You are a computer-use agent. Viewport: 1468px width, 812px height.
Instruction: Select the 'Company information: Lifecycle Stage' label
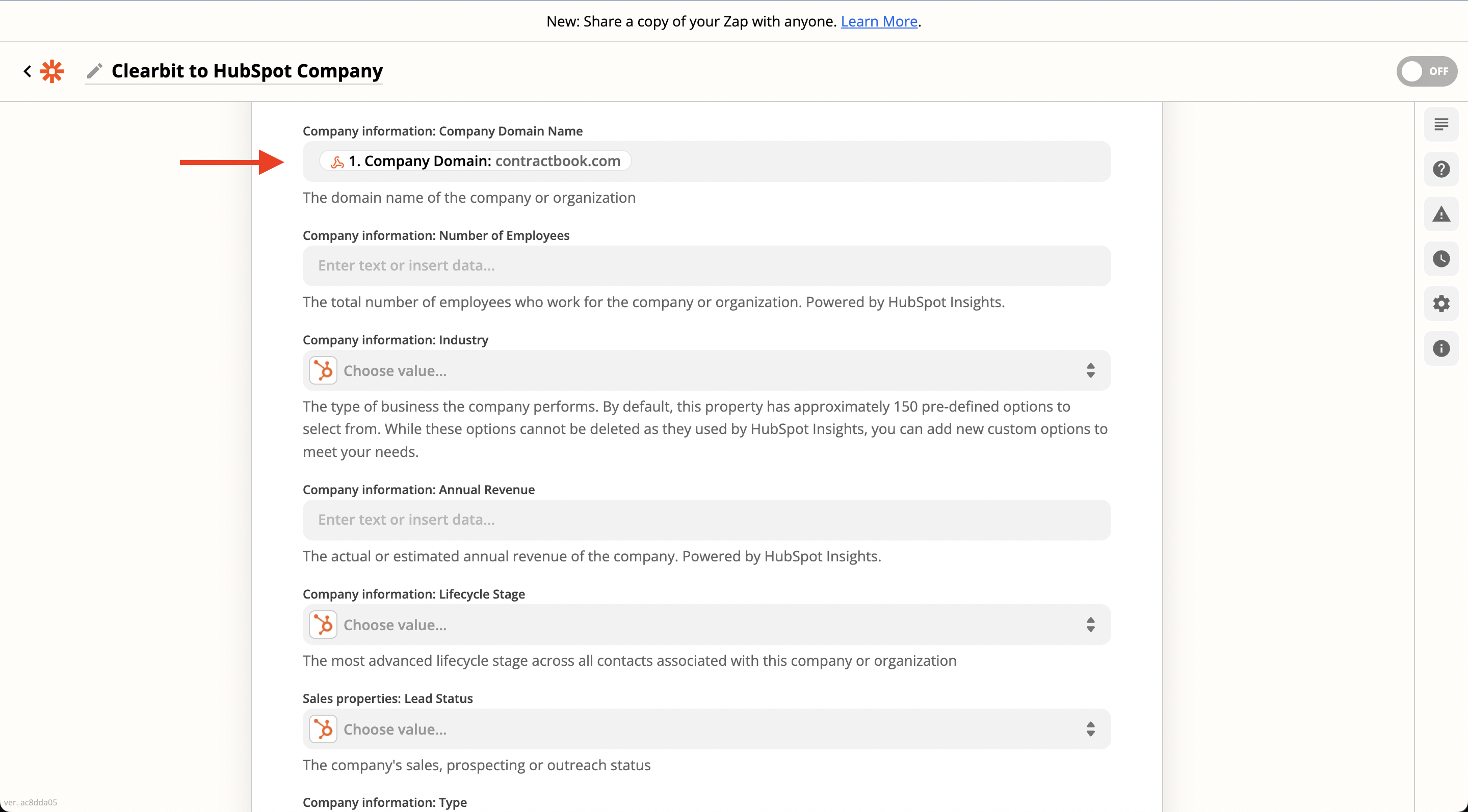414,594
